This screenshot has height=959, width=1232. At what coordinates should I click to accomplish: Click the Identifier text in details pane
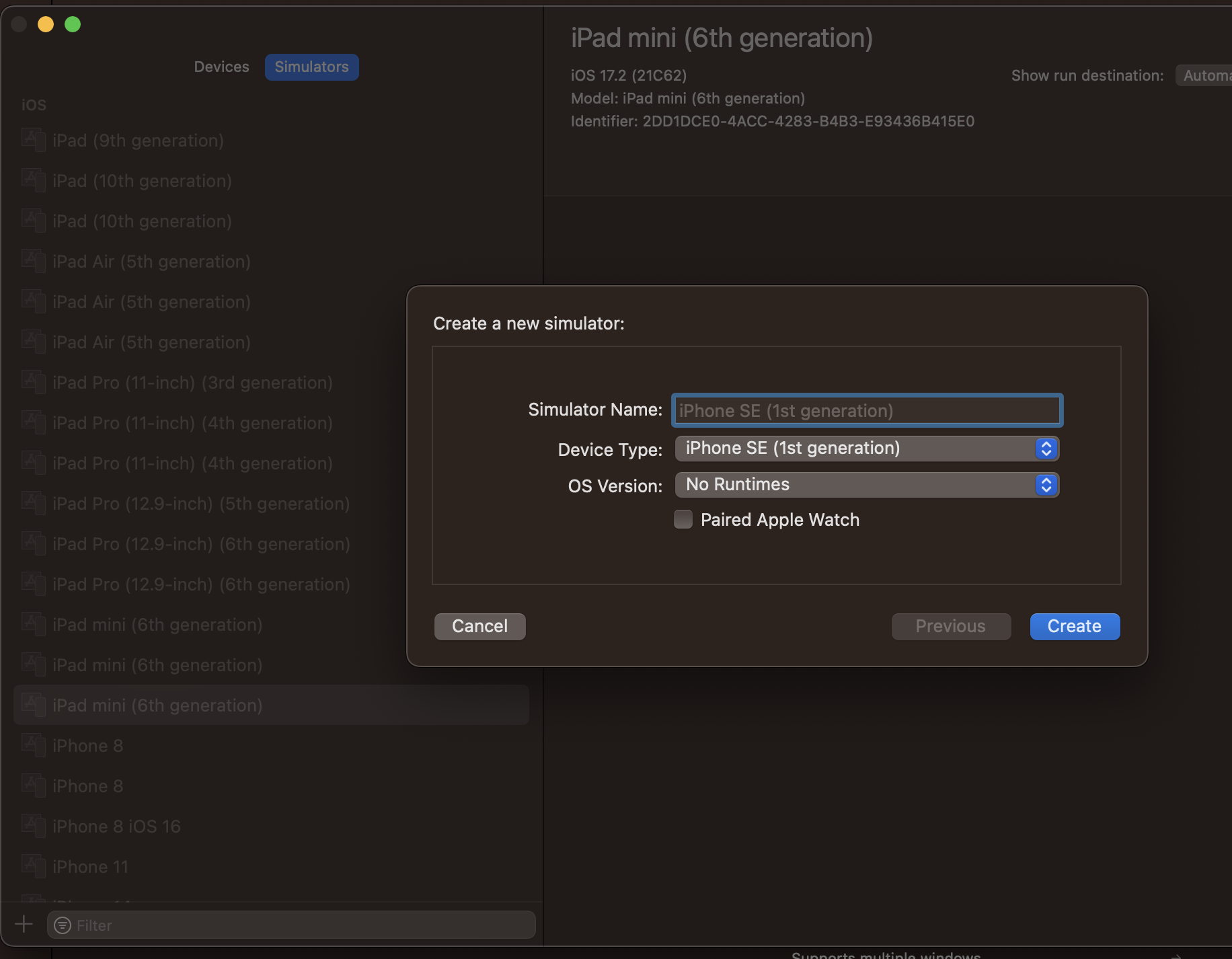click(x=773, y=121)
